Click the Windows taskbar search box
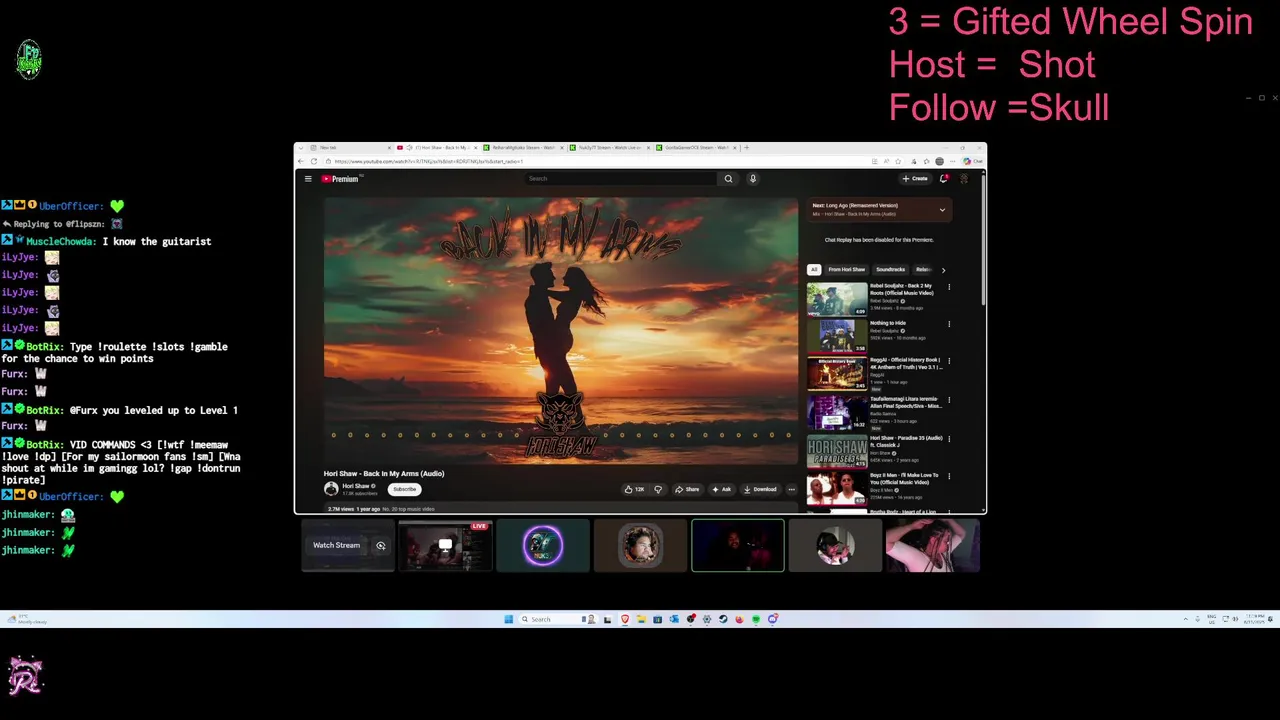1280x720 pixels. click(557, 619)
